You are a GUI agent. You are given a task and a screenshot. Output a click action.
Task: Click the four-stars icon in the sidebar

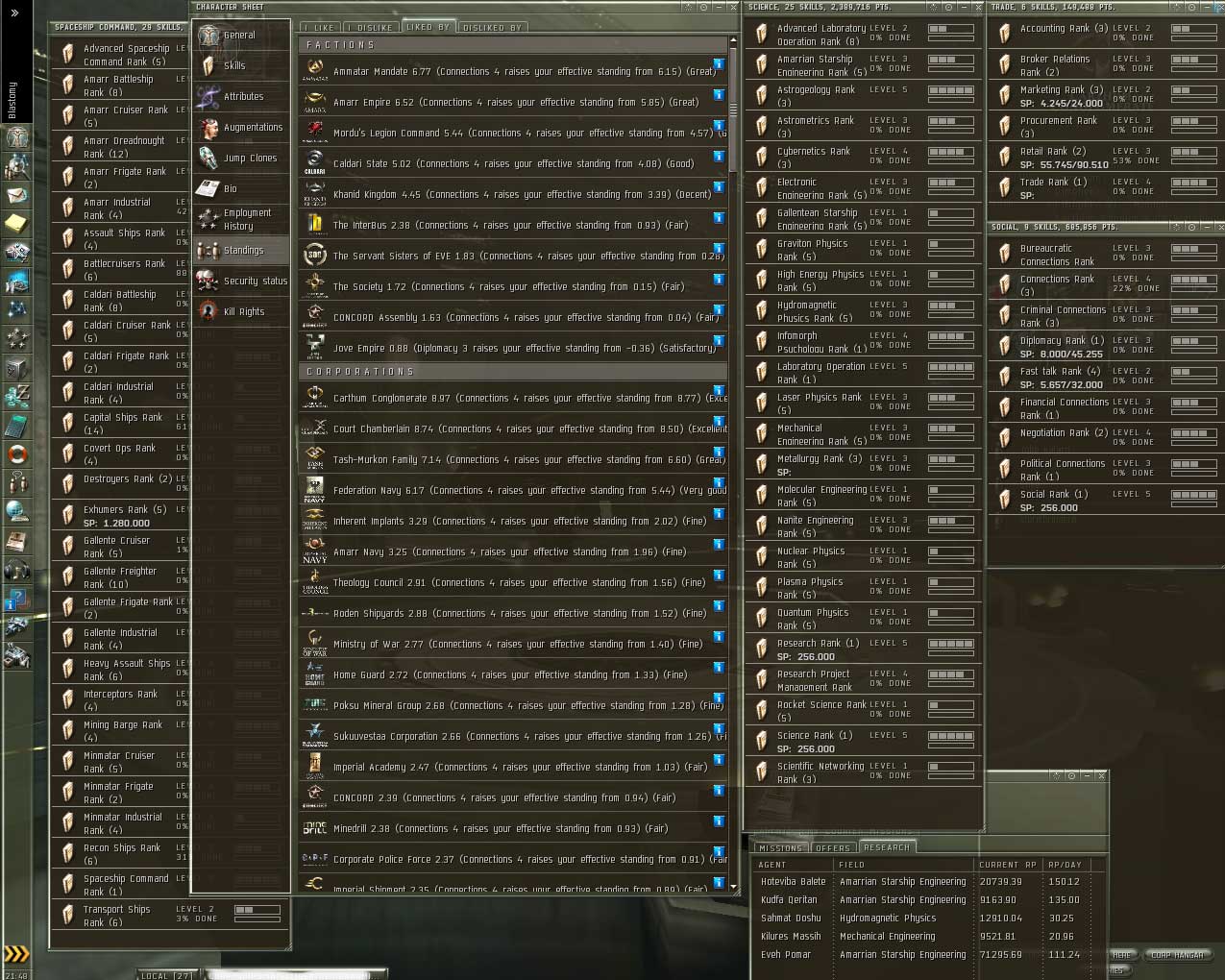click(16, 339)
